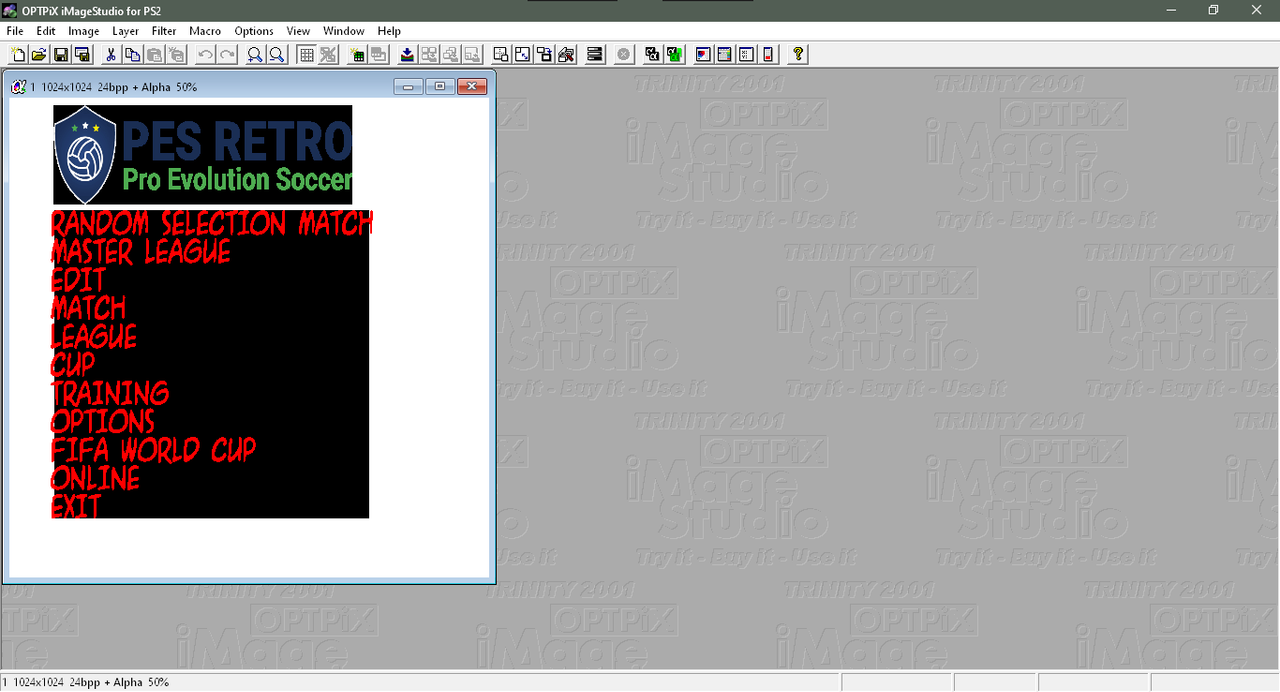Click the MASTER LEAGUE text in the image
This screenshot has width=1280, height=692.
point(141,251)
